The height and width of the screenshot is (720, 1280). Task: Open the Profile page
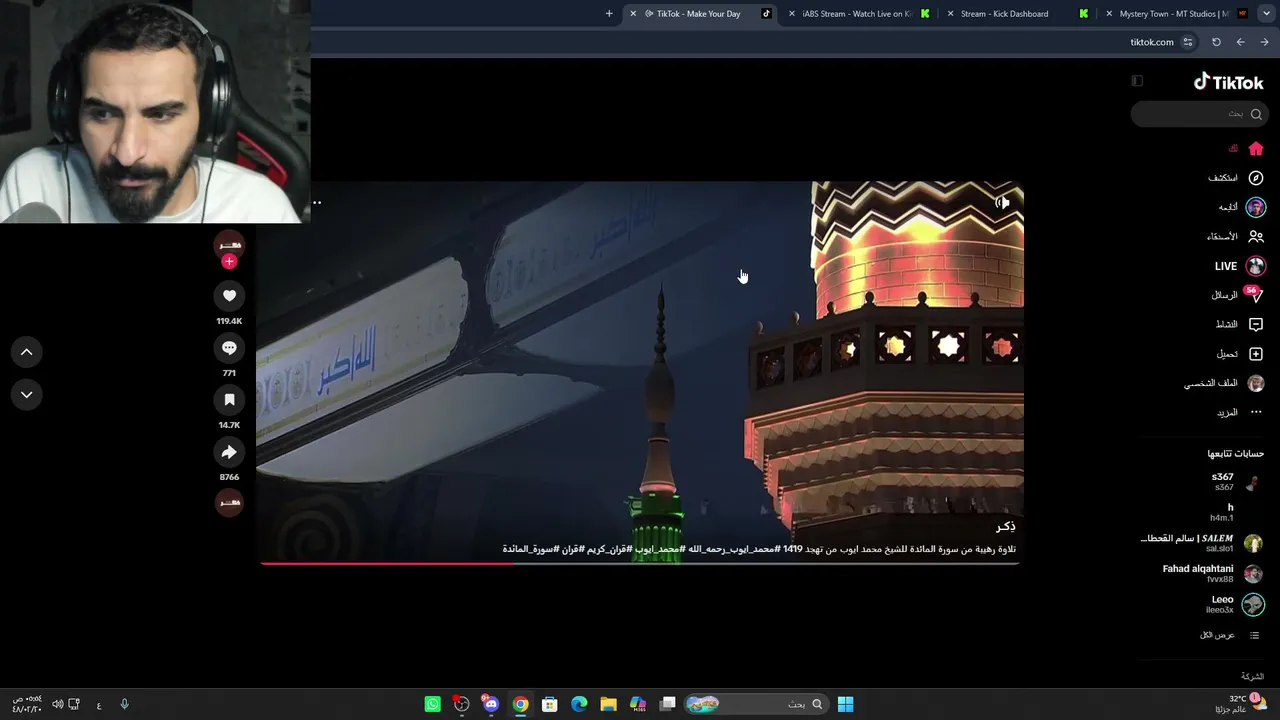click(1224, 384)
